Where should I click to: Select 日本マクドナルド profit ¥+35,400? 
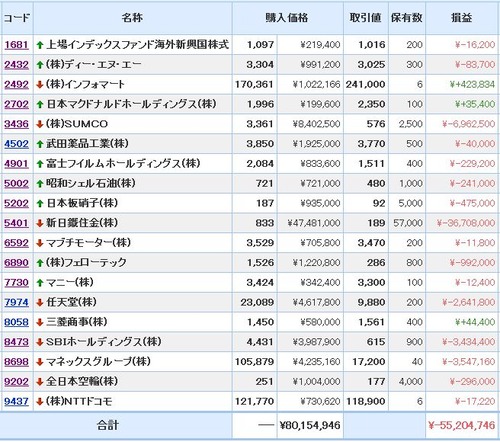[475, 104]
